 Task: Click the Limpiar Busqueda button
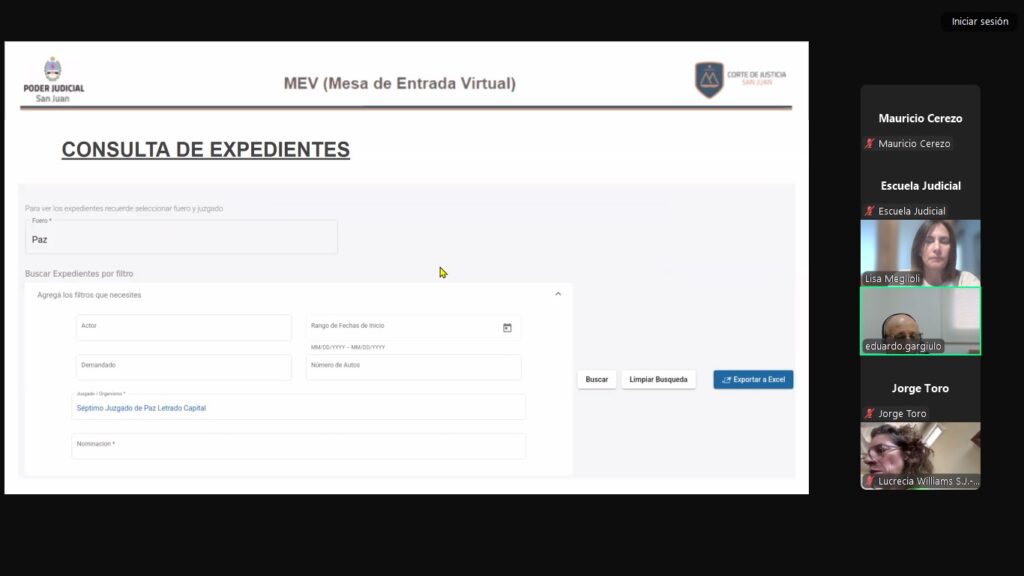pyautogui.click(x=658, y=380)
